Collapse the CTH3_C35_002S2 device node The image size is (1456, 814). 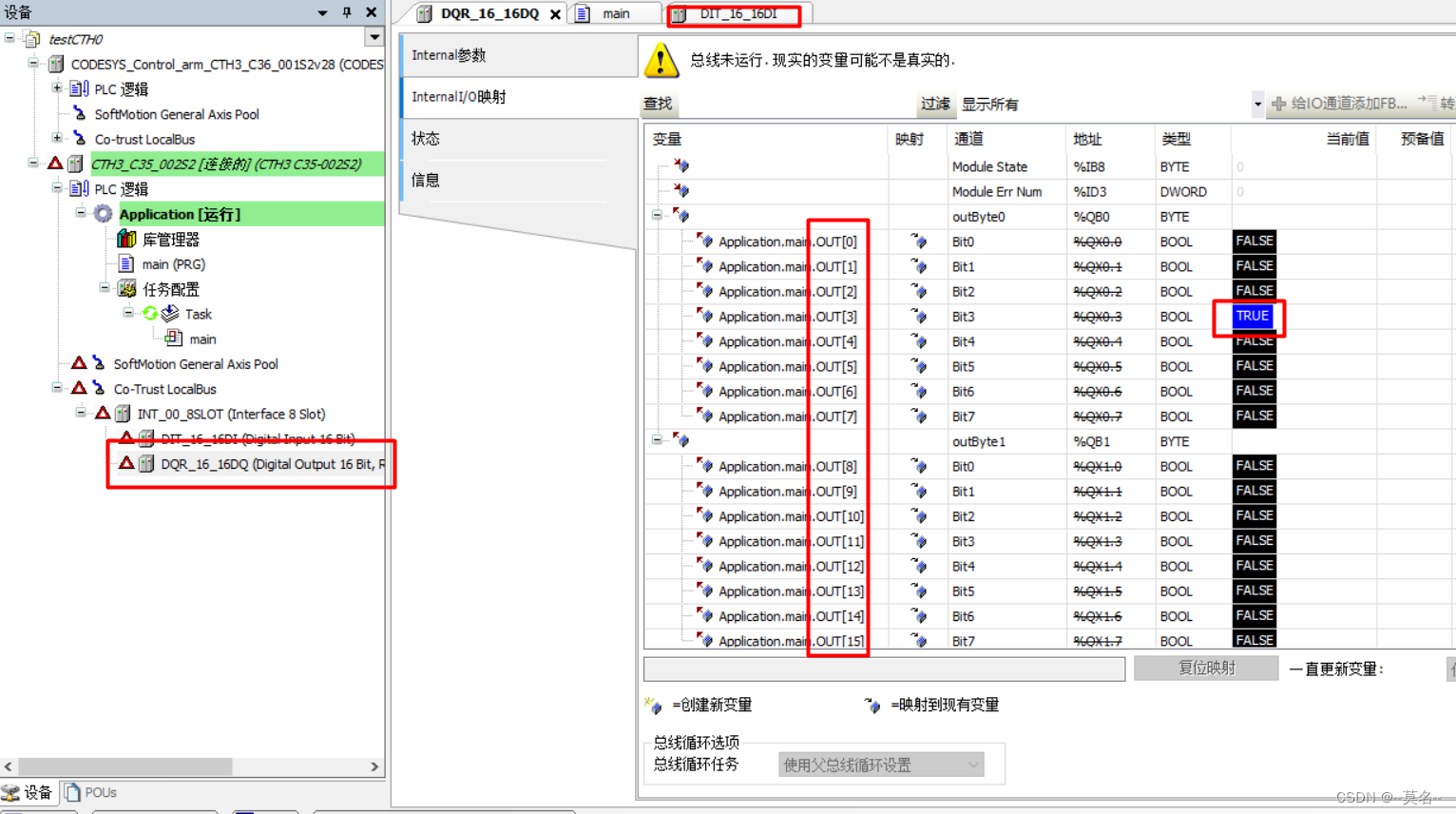click(33, 164)
